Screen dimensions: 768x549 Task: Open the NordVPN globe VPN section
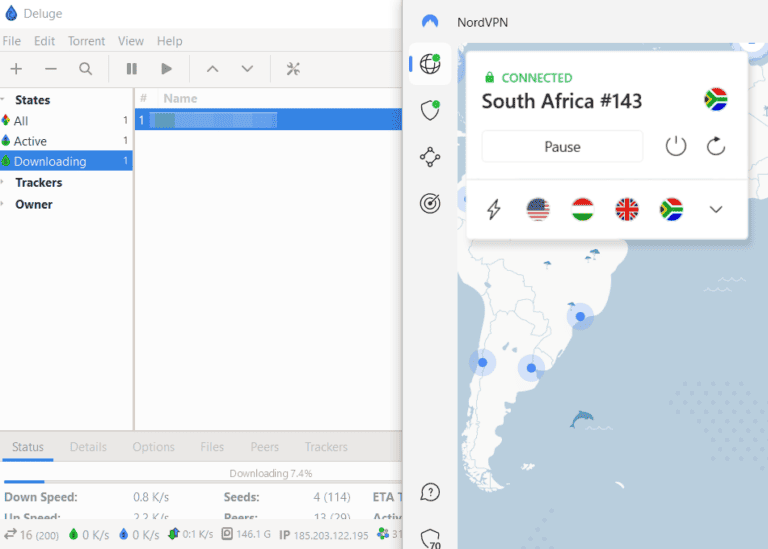coord(430,64)
